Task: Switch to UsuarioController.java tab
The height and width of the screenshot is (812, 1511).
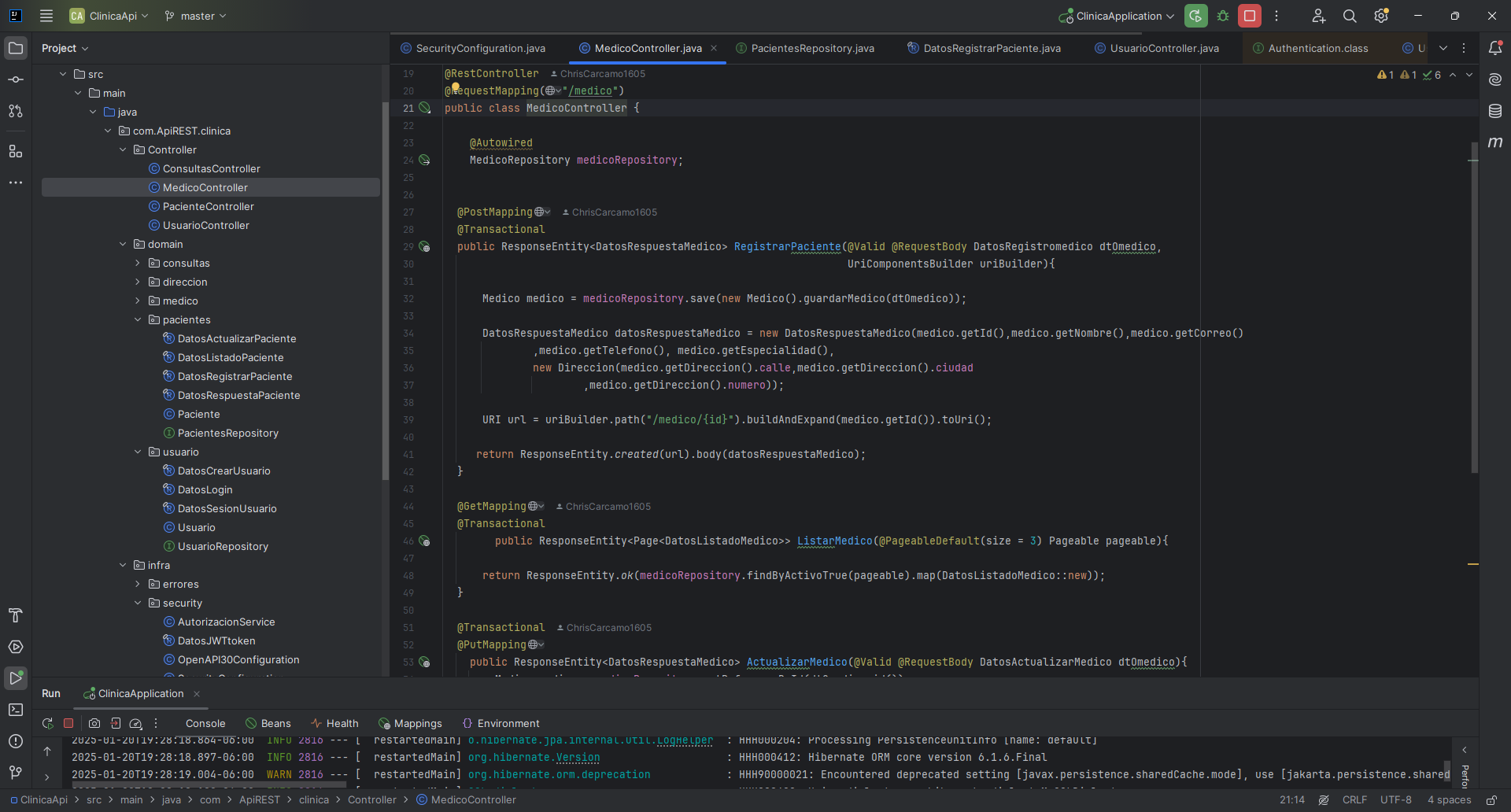Action: 1157,48
